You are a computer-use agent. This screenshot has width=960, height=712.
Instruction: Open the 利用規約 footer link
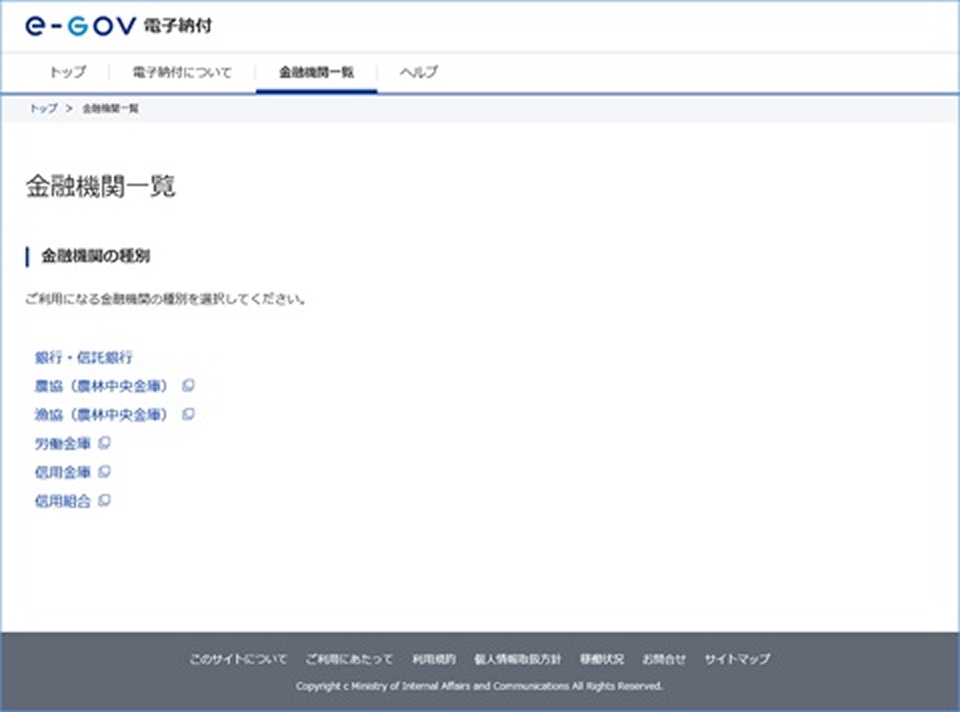click(x=434, y=659)
